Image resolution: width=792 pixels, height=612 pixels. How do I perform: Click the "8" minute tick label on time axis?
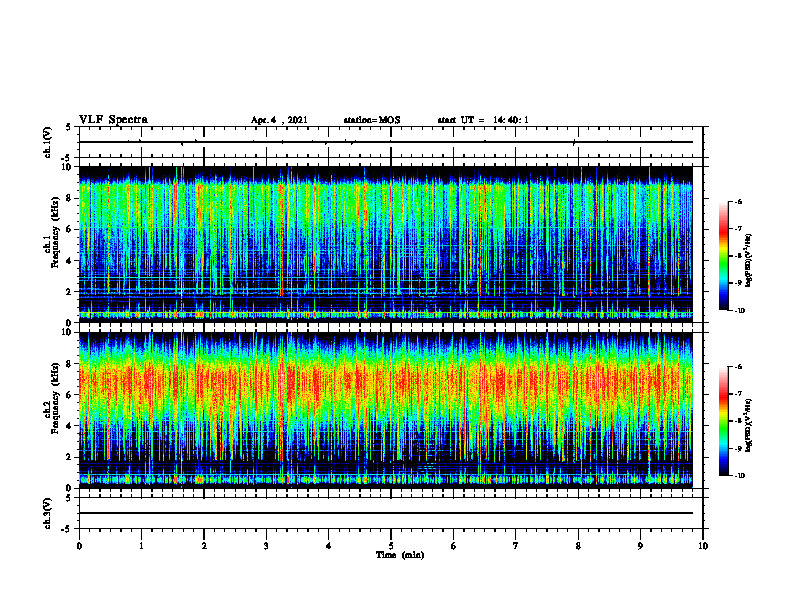coord(578,546)
